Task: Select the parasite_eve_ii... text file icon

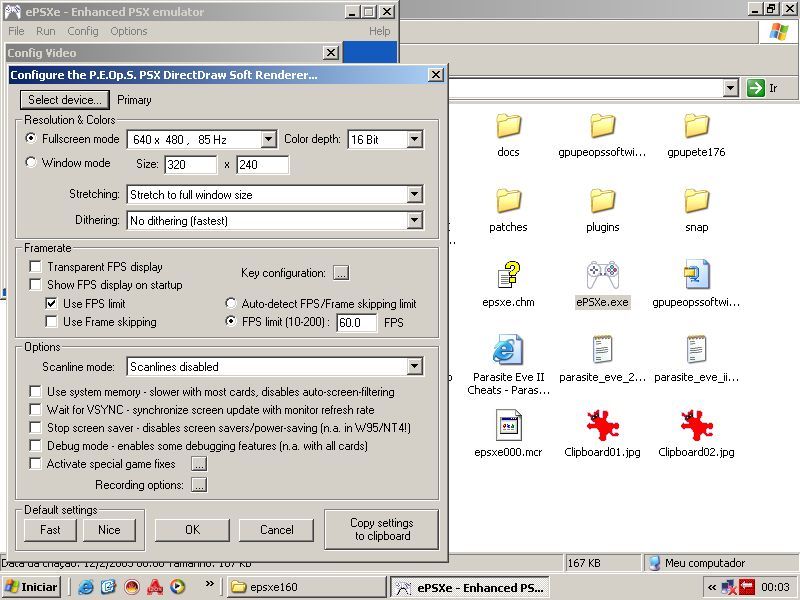Action: (696, 350)
